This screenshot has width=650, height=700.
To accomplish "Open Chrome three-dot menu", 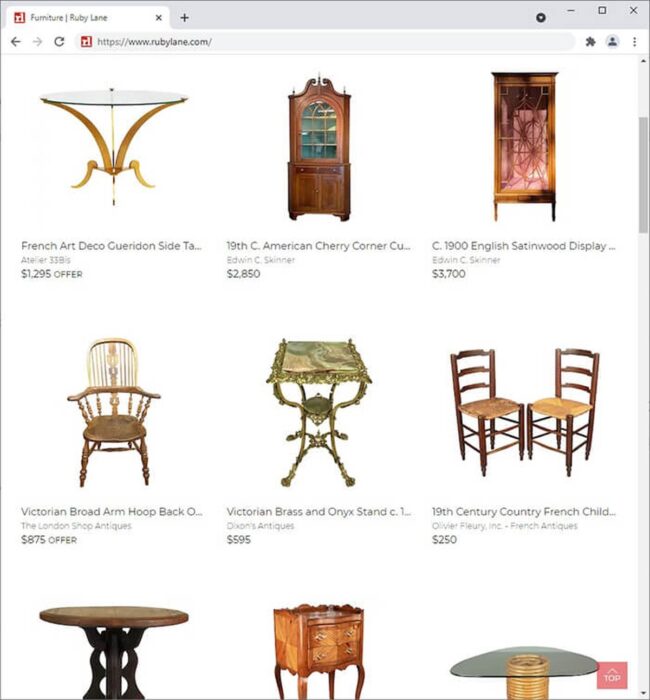I will 634,42.
